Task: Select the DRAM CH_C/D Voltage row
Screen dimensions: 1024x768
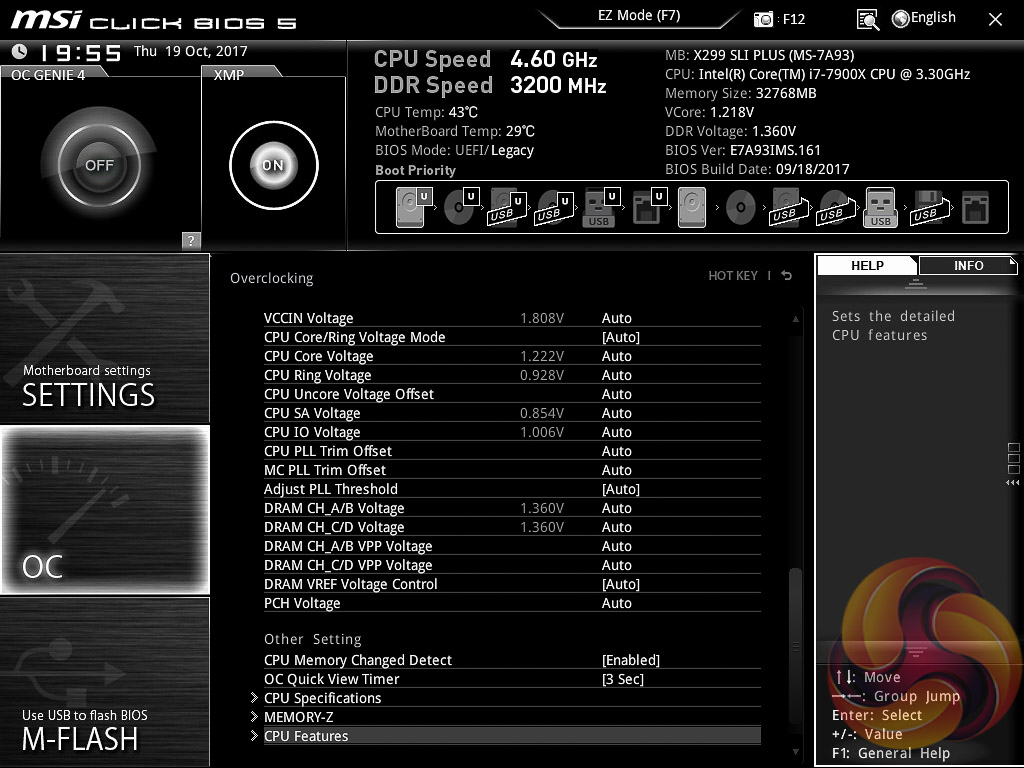Action: 512,527
